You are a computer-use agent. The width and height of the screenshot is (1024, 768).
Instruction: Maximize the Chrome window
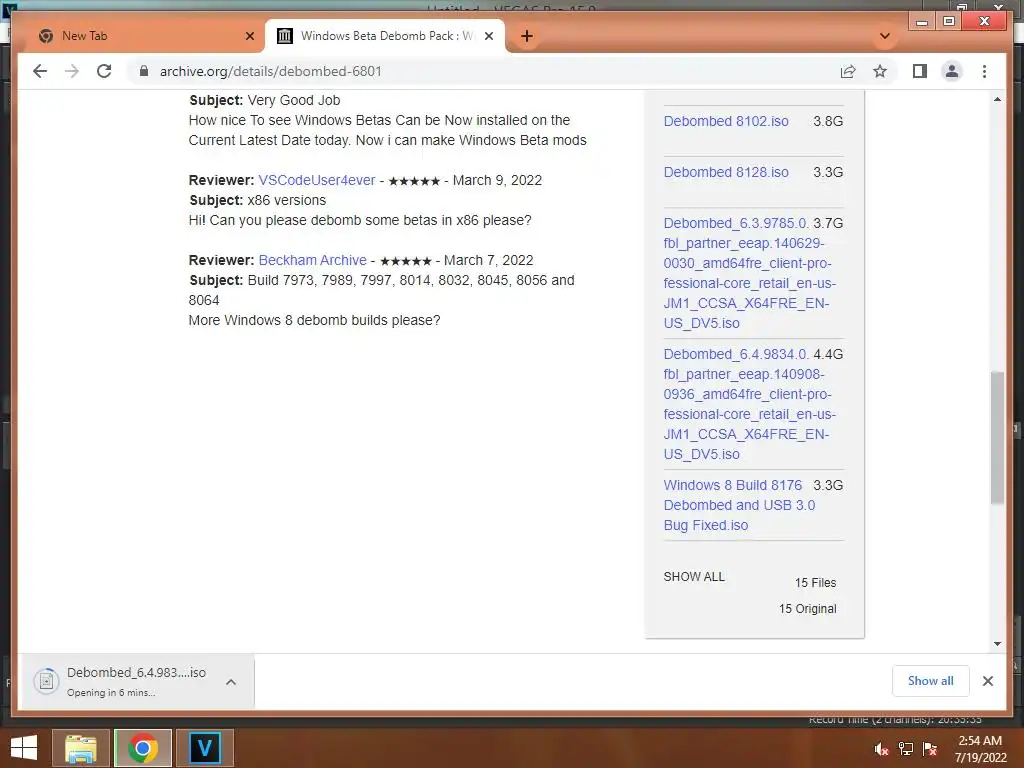[x=948, y=22]
